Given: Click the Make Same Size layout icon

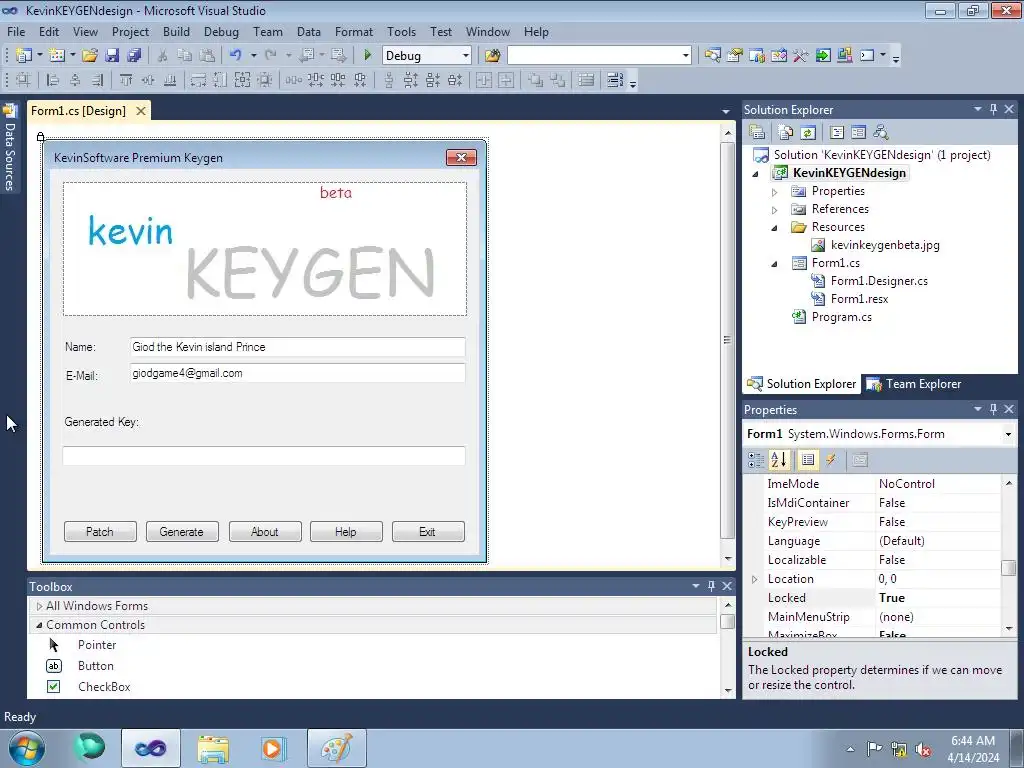Looking at the screenshot, I should click(x=242, y=80).
